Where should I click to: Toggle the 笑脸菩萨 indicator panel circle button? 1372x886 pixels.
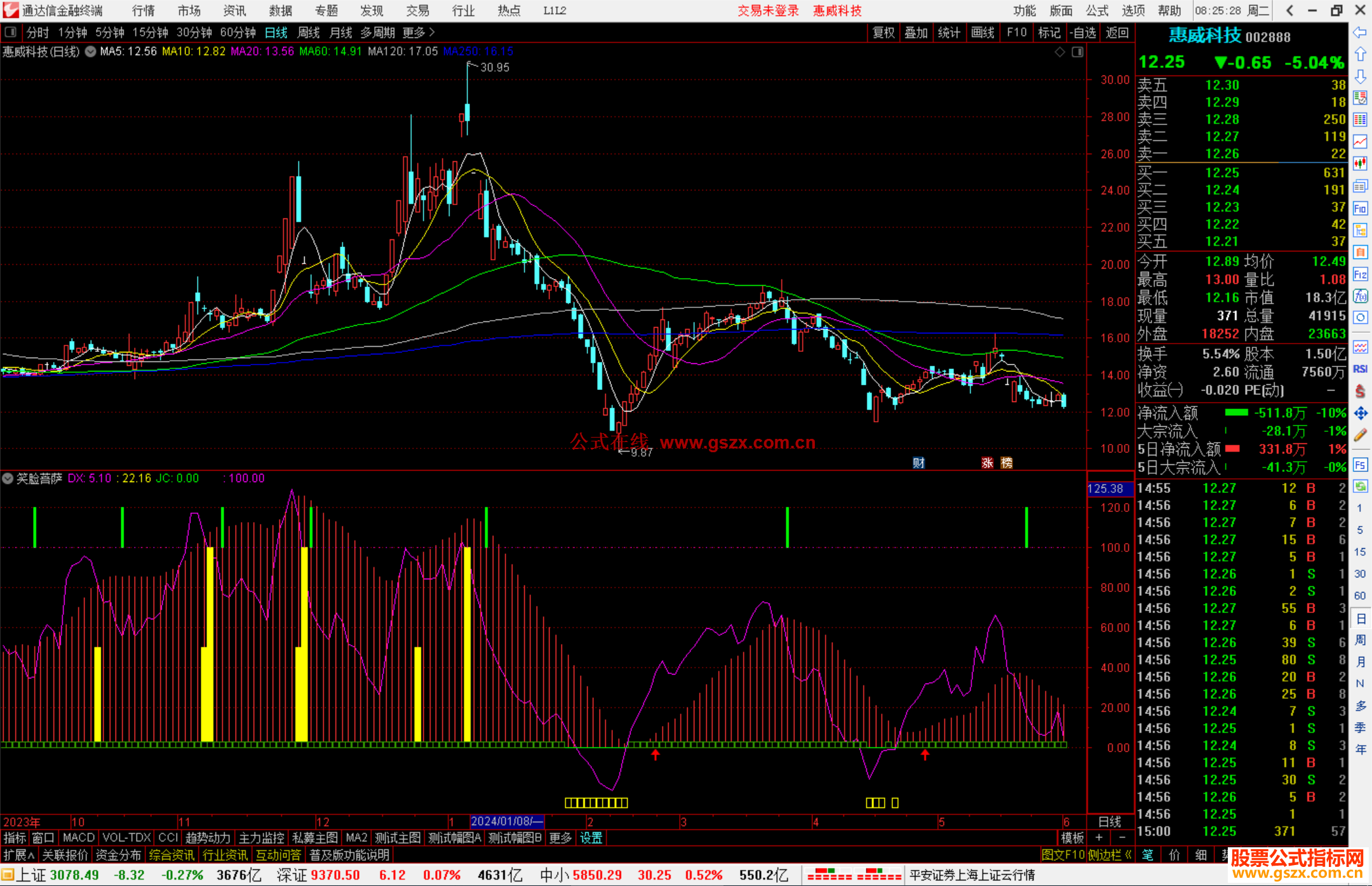click(x=8, y=478)
